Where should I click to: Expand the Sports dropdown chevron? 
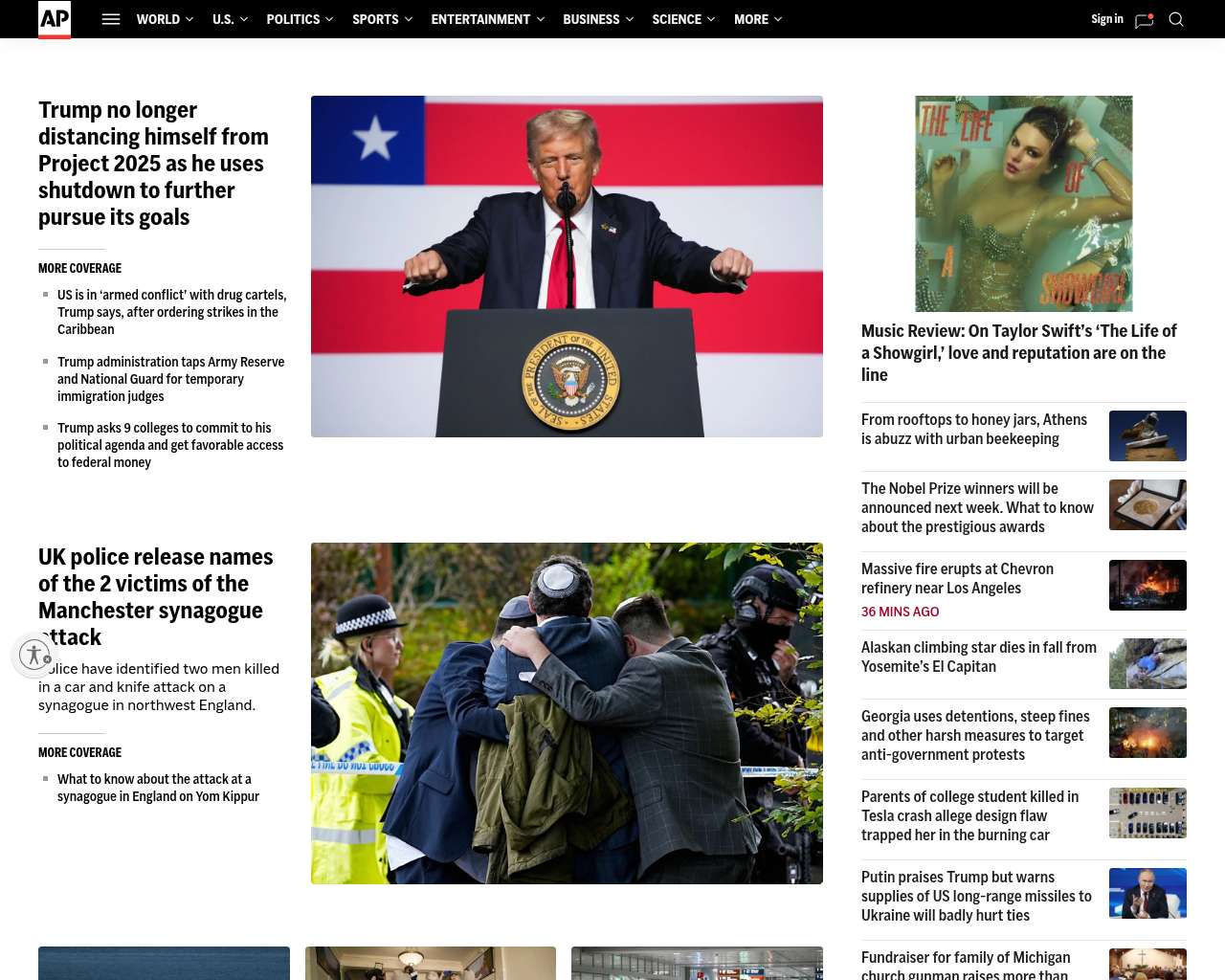click(409, 19)
